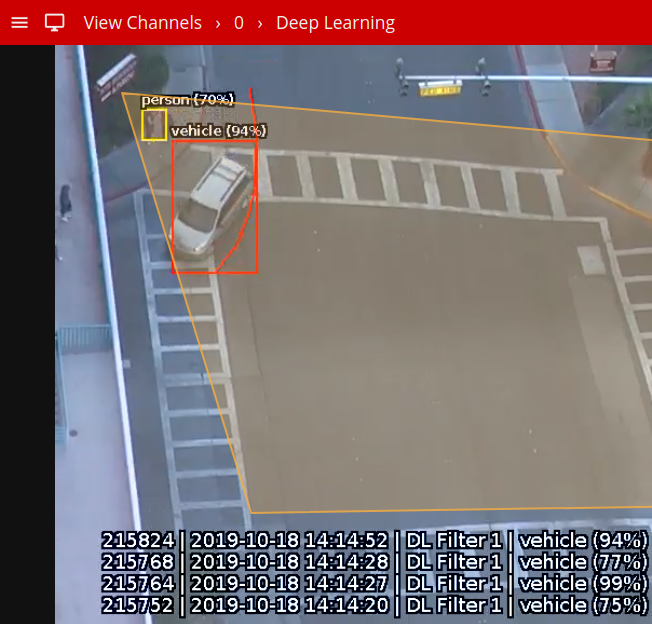Viewport: 652px width, 624px height.
Task: Click the white car in red box
Action: point(210,208)
